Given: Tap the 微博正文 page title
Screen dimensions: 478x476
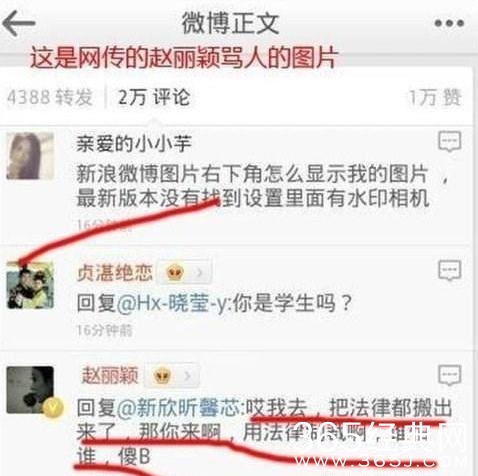Looking at the screenshot, I should click(230, 23).
